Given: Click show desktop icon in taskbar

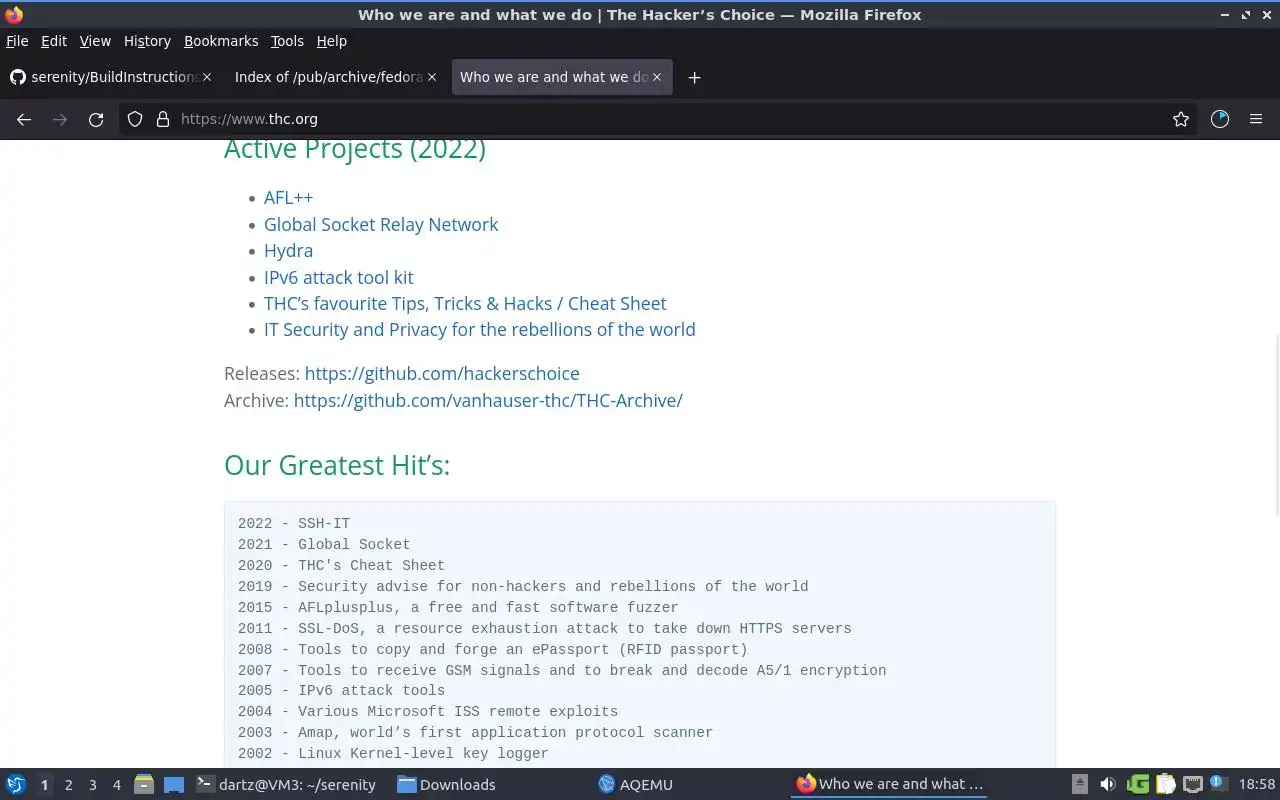Looking at the screenshot, I should coord(174,785).
